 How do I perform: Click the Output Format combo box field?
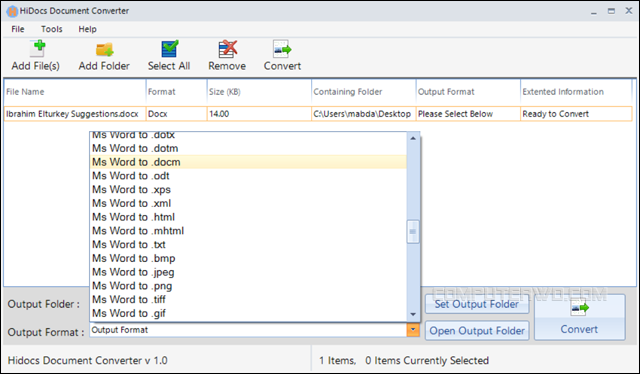coord(248,330)
